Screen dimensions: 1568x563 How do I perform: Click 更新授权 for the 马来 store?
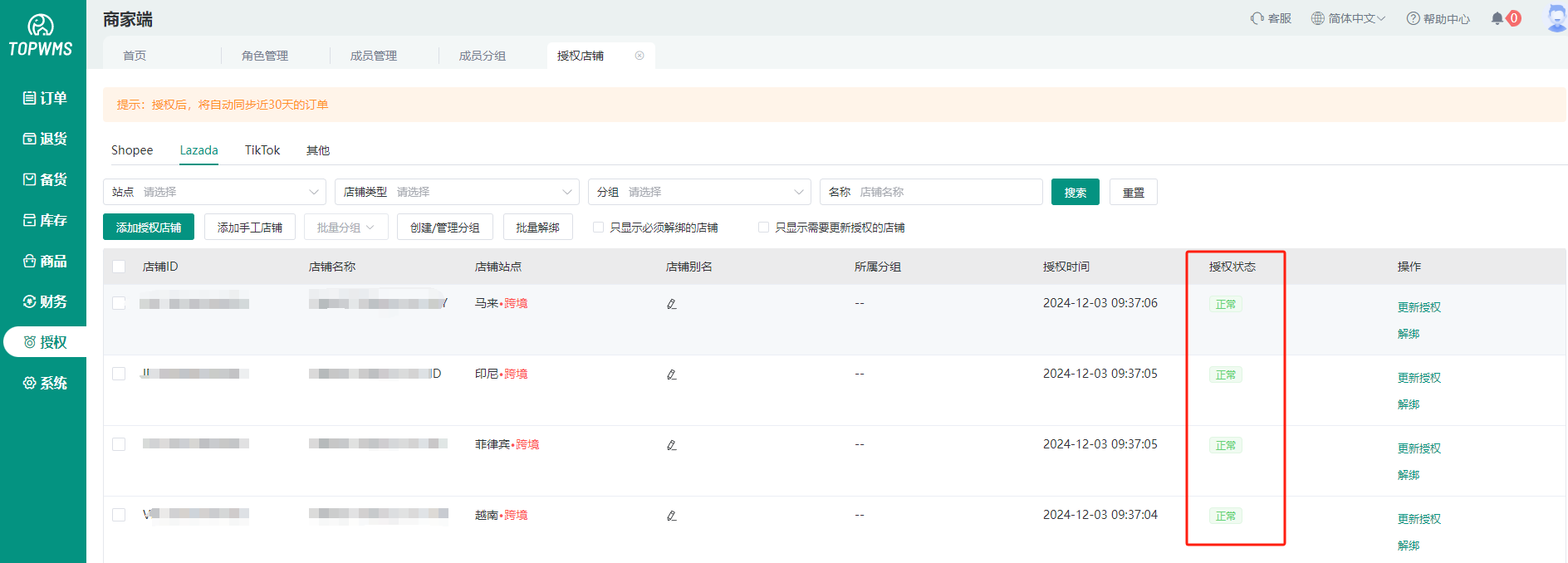click(1419, 307)
